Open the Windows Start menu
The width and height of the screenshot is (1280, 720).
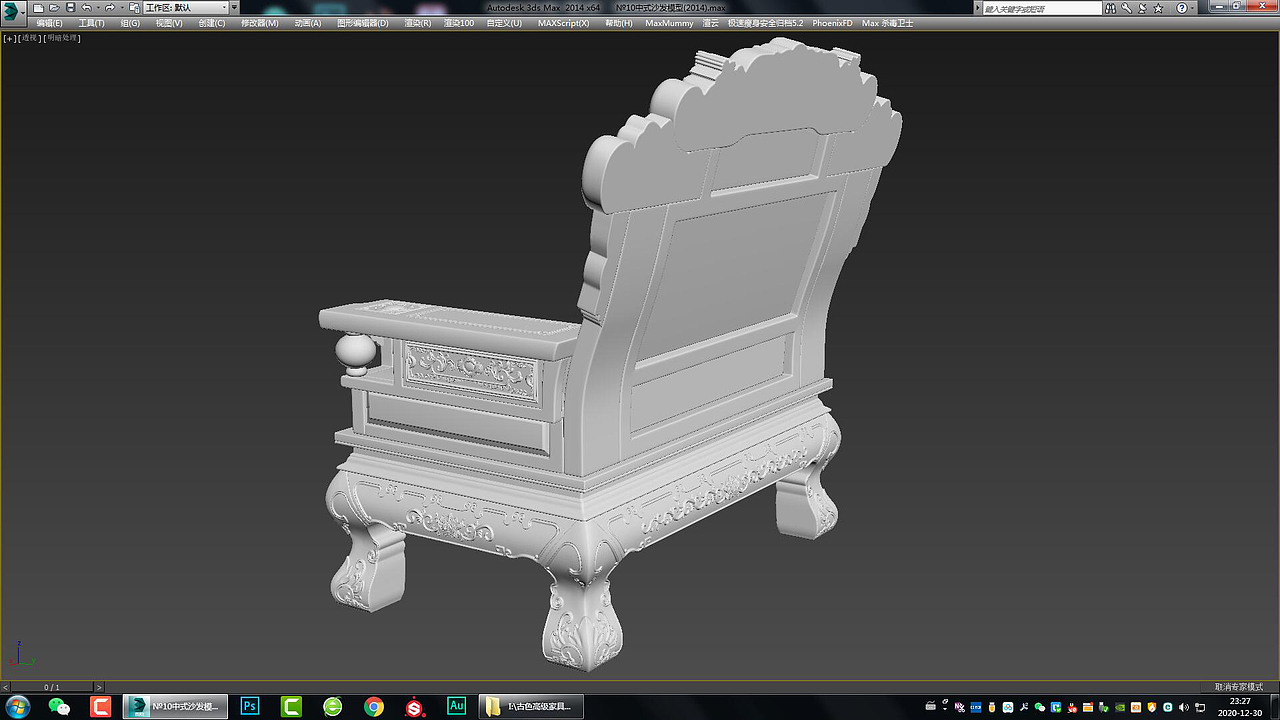[x=18, y=707]
